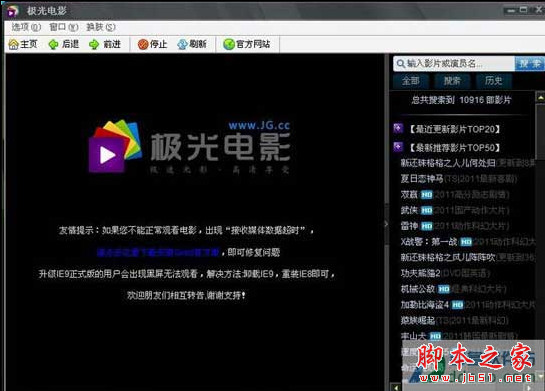The width and height of the screenshot is (545, 391).
Task: Click the horizontal scrollbar left arrow
Action: tap(397, 387)
